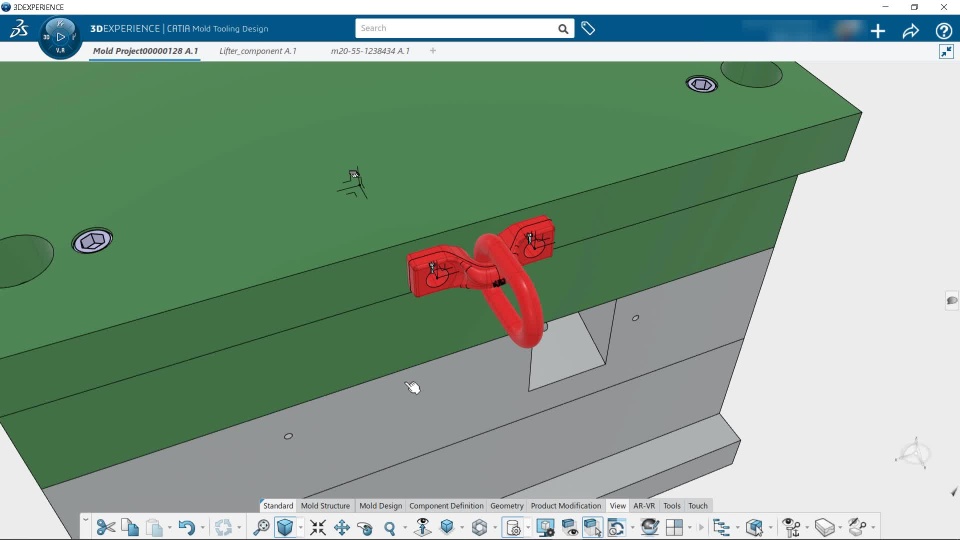This screenshot has width=960, height=540.
Task: Switch to the Mold Structure tab
Action: [x=325, y=506]
